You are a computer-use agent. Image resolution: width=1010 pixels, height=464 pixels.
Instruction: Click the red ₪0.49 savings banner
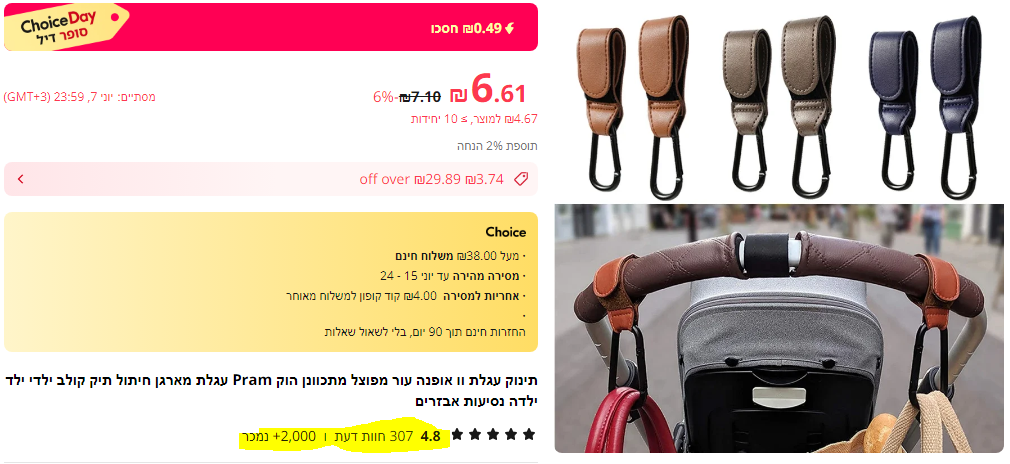point(271,27)
